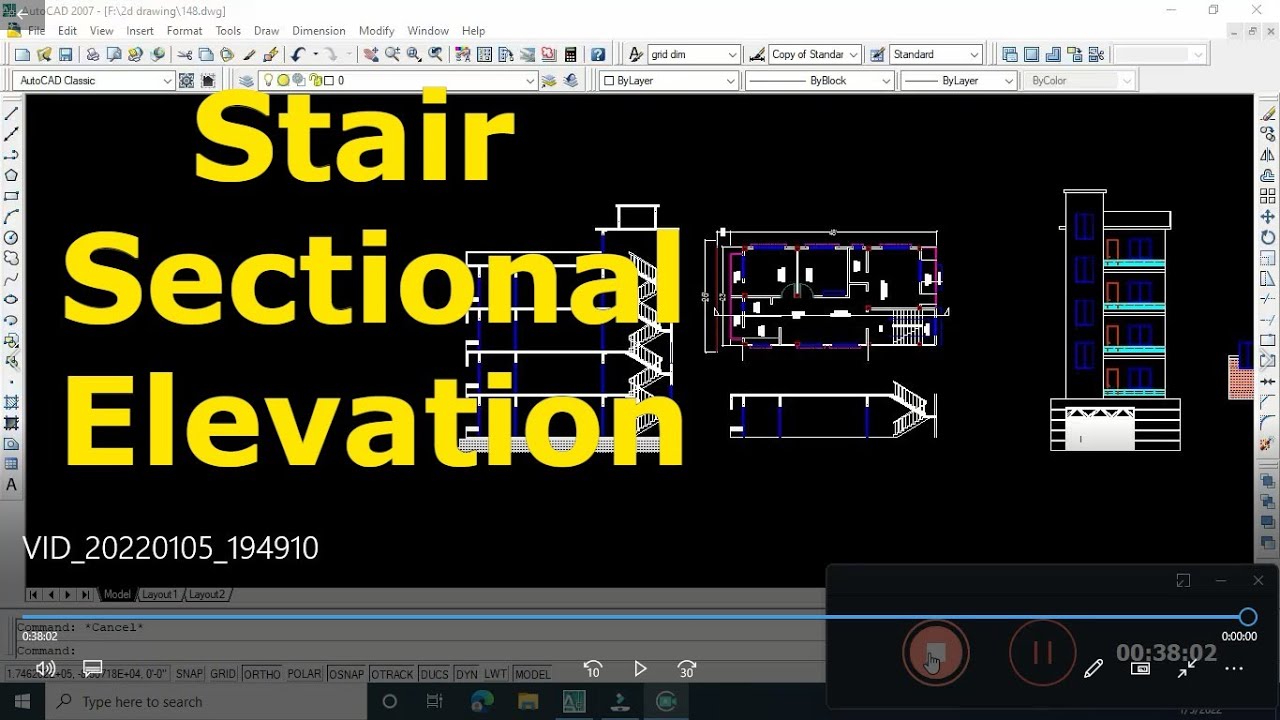Select the Multiline Text 'A' tool
Viewport: 1280px width, 720px height.
point(12,485)
